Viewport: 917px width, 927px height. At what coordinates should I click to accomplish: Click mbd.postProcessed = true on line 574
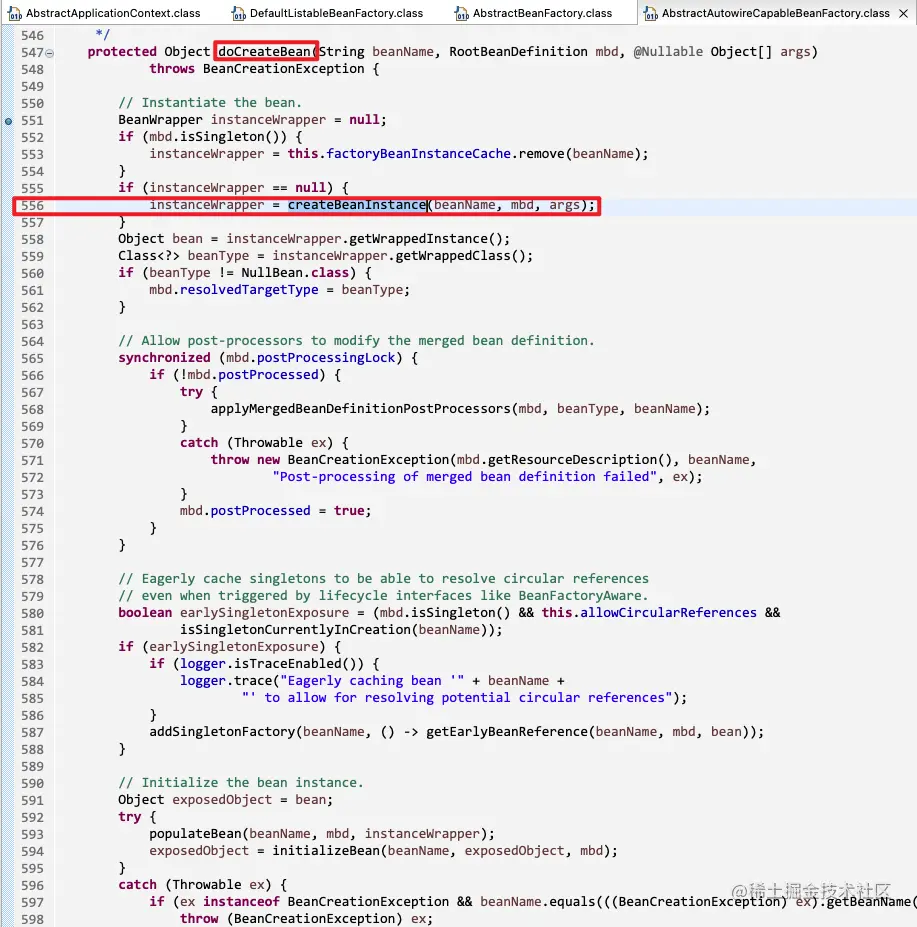[x=275, y=511]
